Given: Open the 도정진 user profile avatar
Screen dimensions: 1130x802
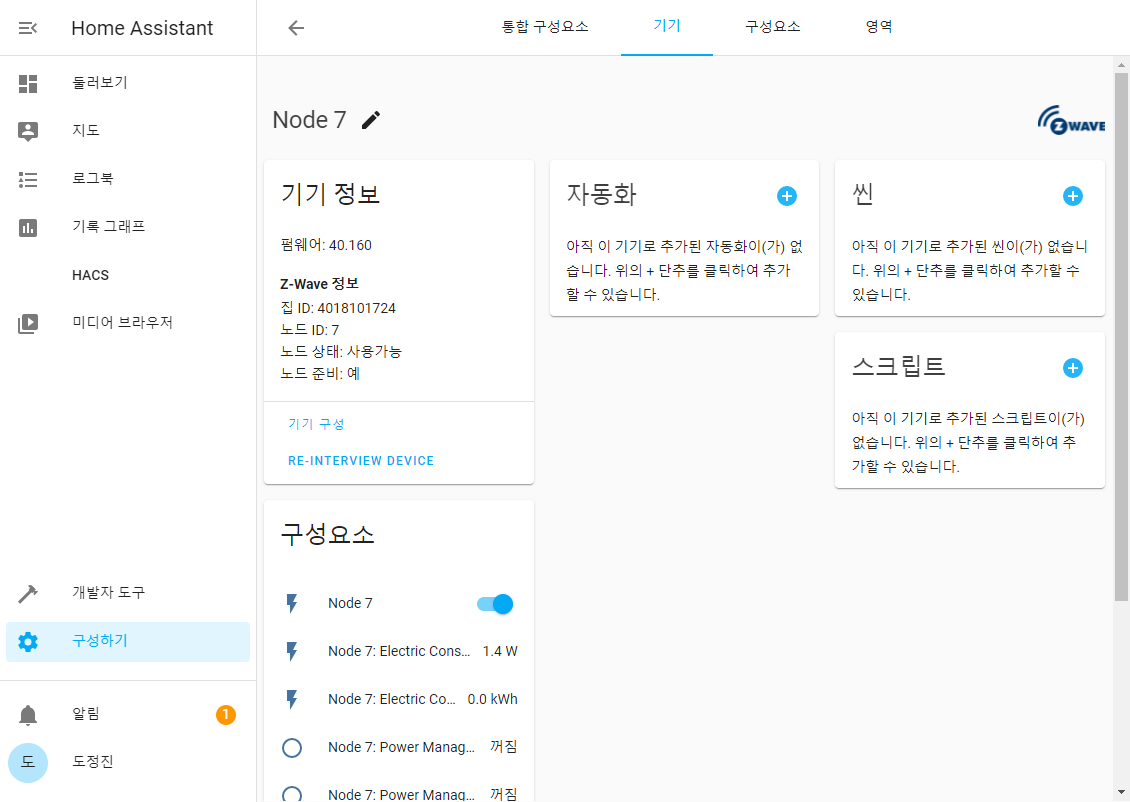Looking at the screenshot, I should (28, 762).
